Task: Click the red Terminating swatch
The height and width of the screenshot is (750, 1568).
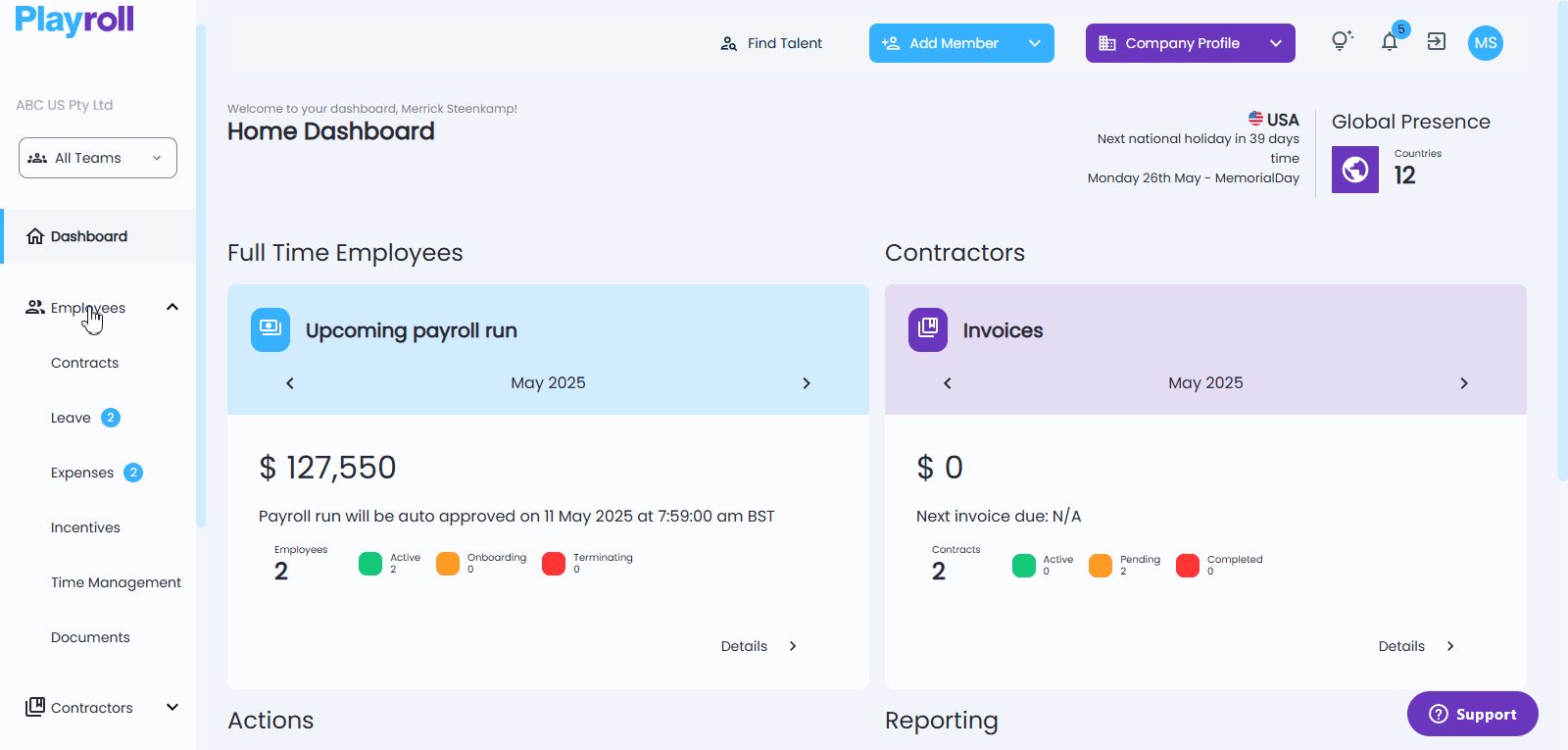Action: click(554, 564)
